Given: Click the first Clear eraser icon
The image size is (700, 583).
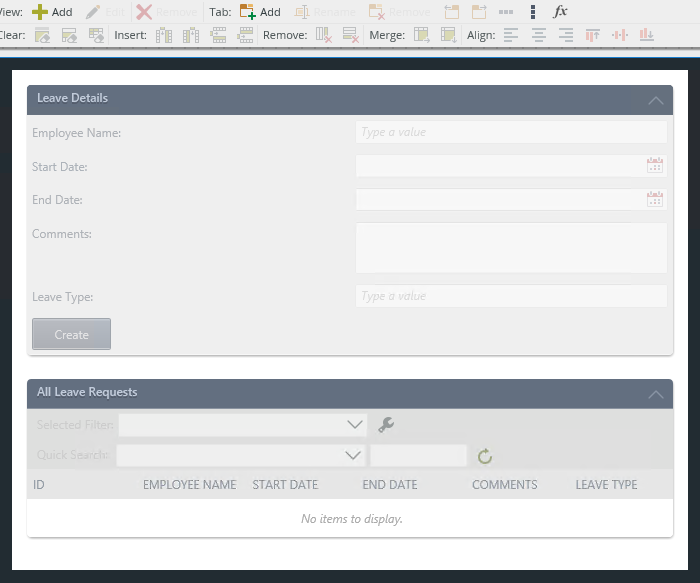Looking at the screenshot, I should (x=42, y=35).
